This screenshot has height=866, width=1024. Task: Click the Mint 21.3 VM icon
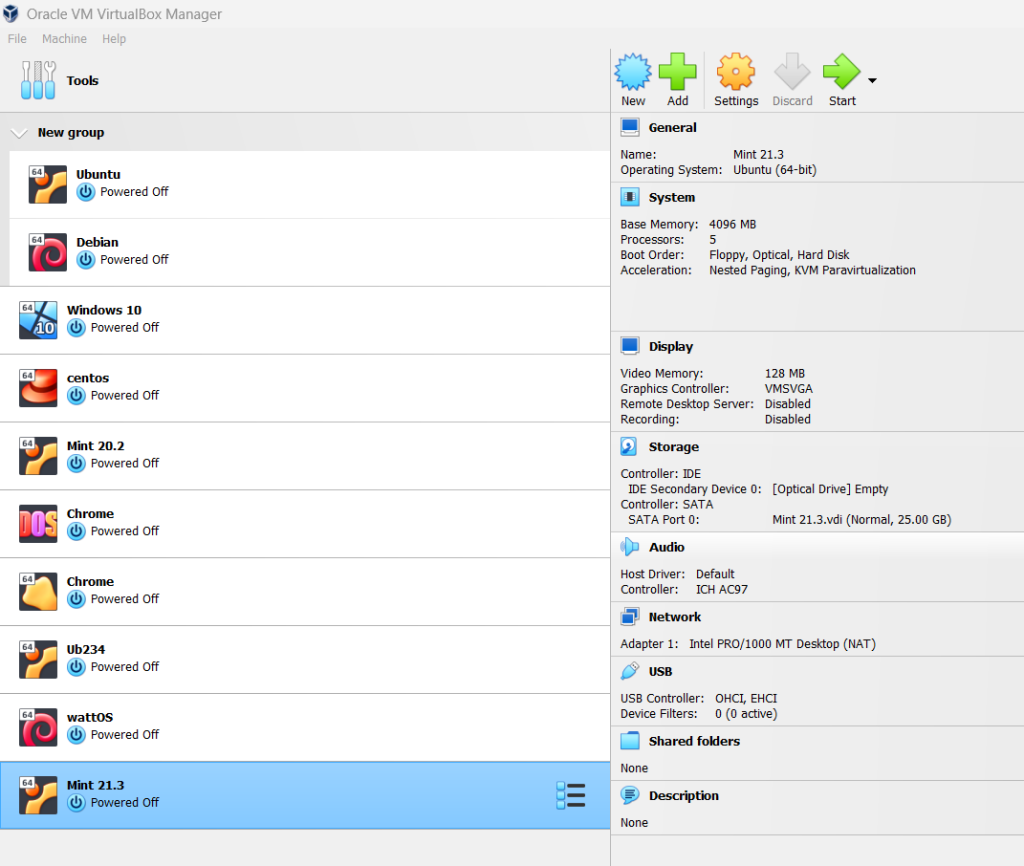[38, 795]
